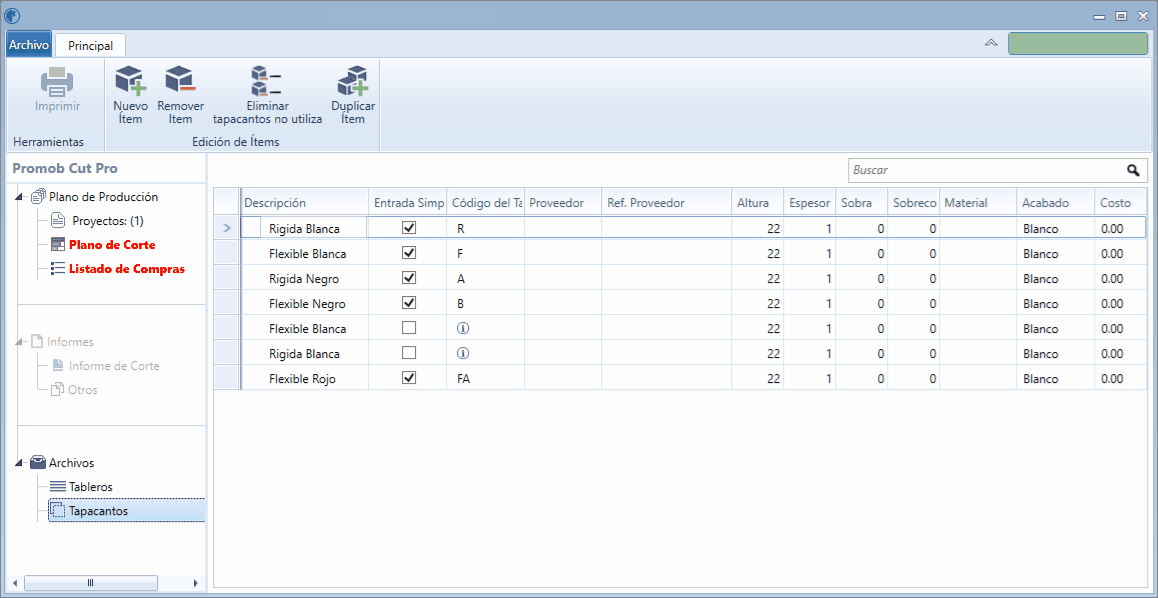The image size is (1158, 598).
Task: Check Entrada Simple for unchecked Rigida Blanca row
Action: pos(408,353)
